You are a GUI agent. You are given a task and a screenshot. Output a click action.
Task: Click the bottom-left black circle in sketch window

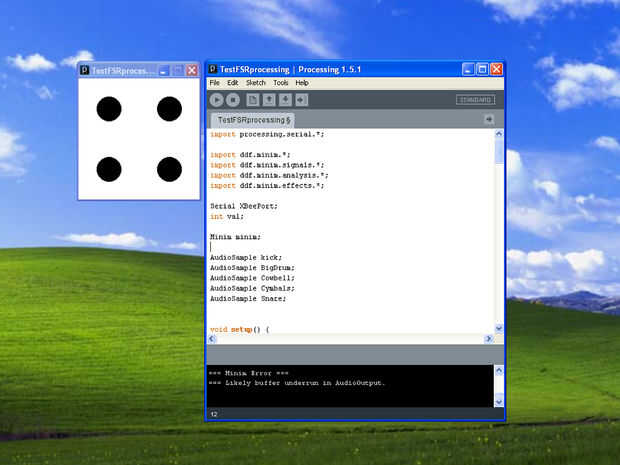(109, 169)
